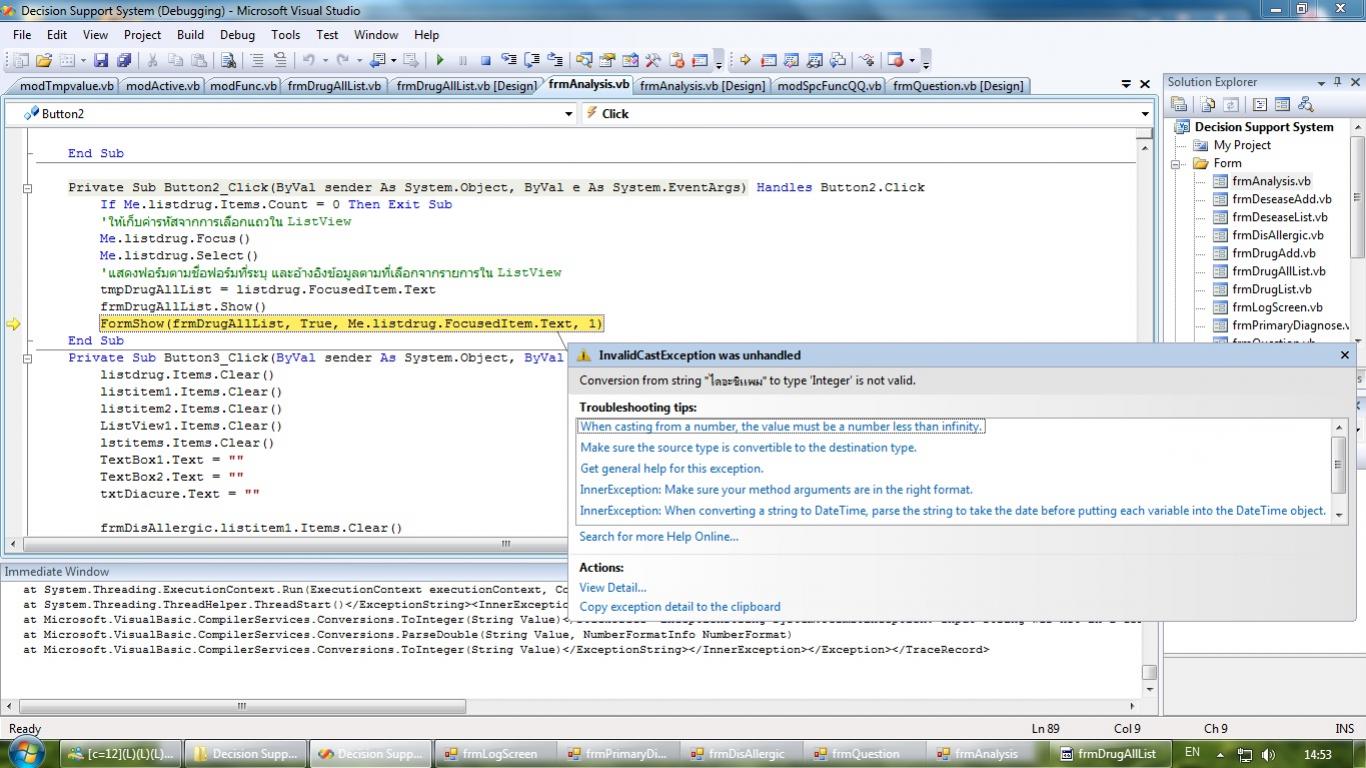Click the Windows Start button
The height and width of the screenshot is (768, 1366).
click(x=27, y=752)
